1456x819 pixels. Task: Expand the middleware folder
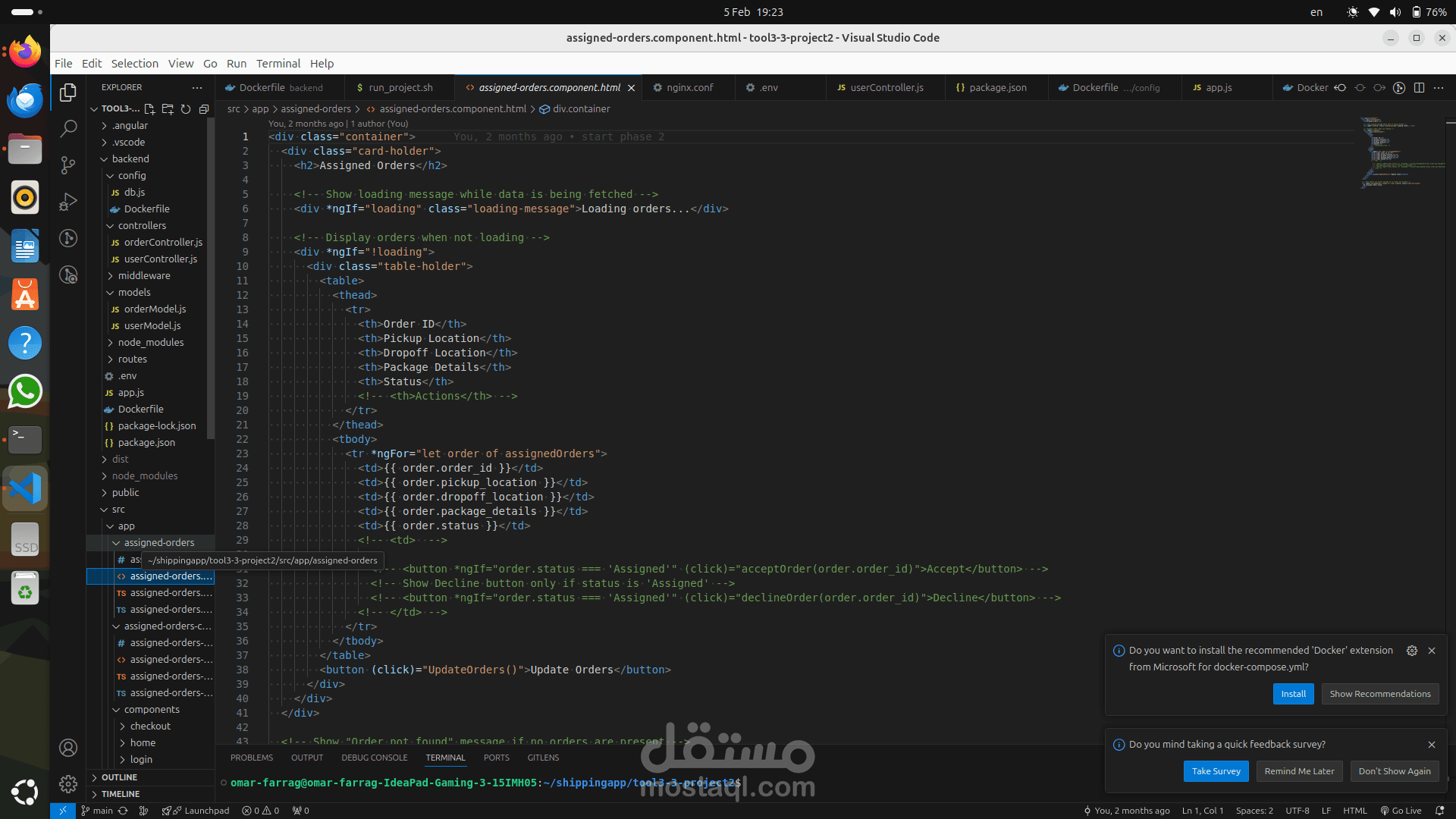(x=144, y=276)
